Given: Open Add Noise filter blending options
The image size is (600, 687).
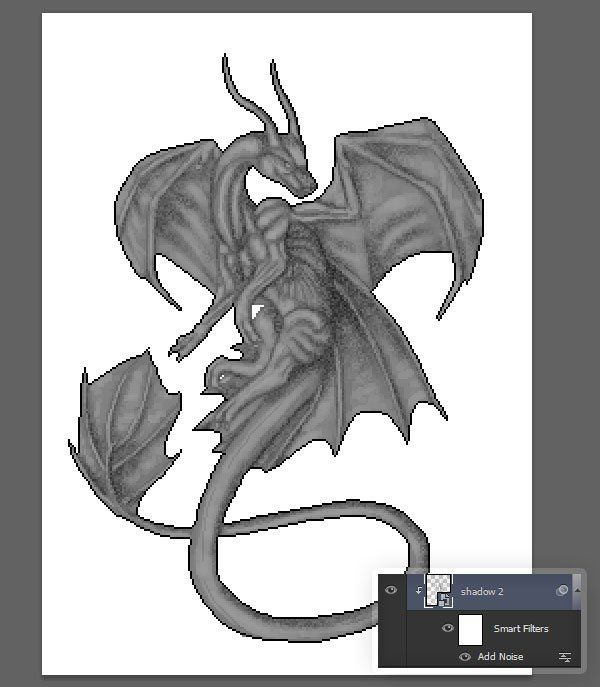Looking at the screenshot, I should click(x=564, y=657).
